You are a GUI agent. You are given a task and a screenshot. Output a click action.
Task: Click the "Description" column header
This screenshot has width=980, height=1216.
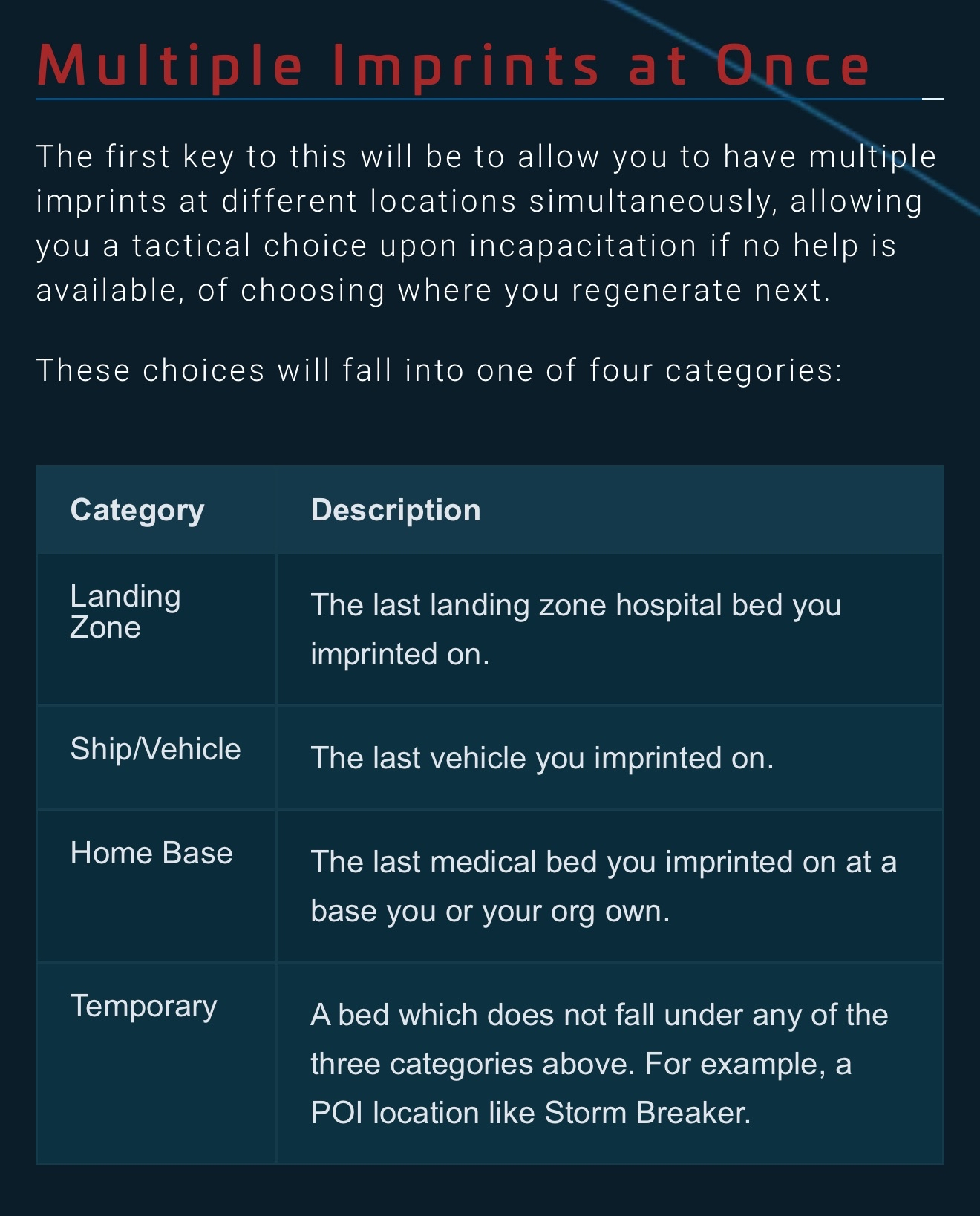396,511
